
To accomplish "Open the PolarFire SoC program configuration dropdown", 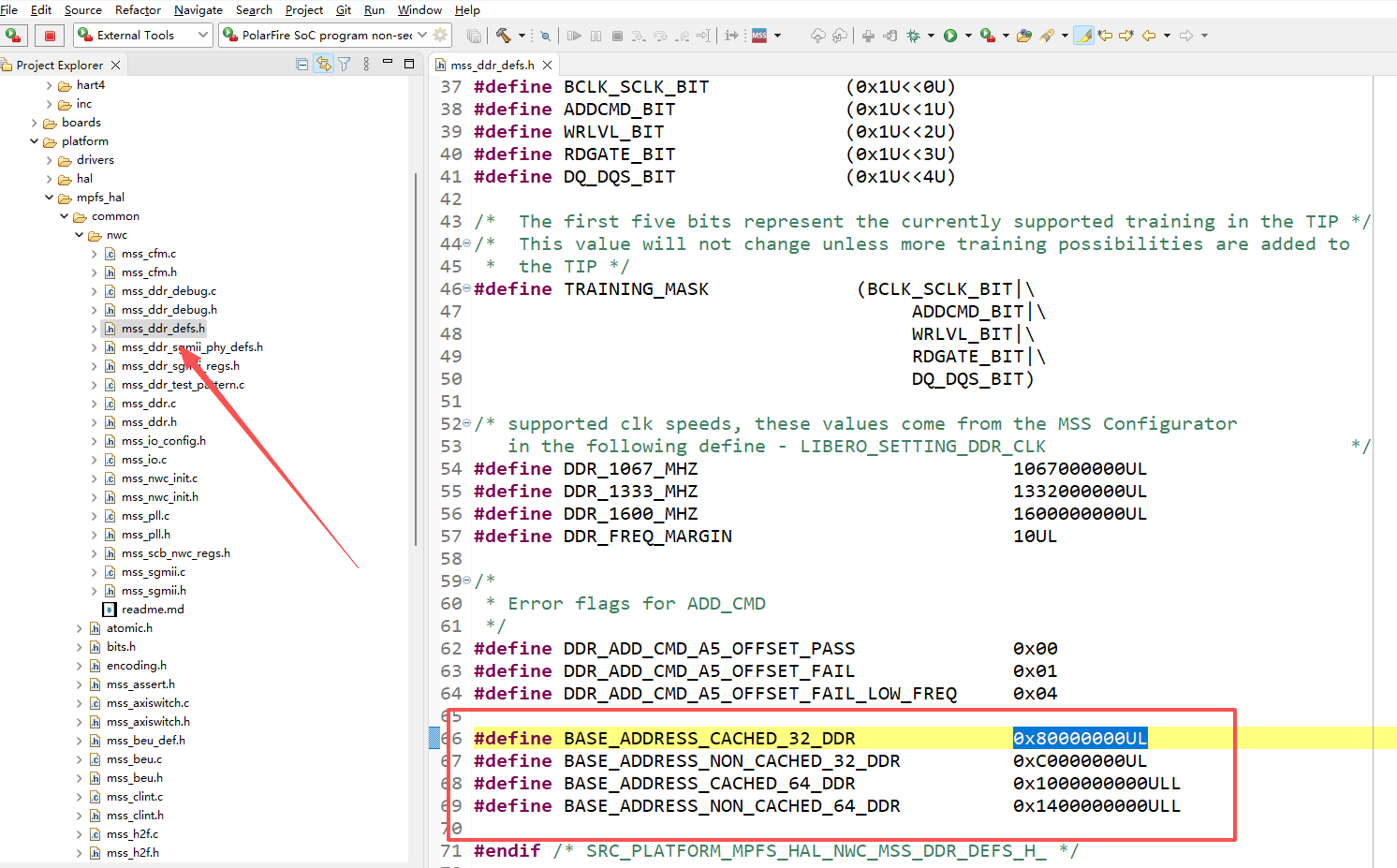I will 422,36.
